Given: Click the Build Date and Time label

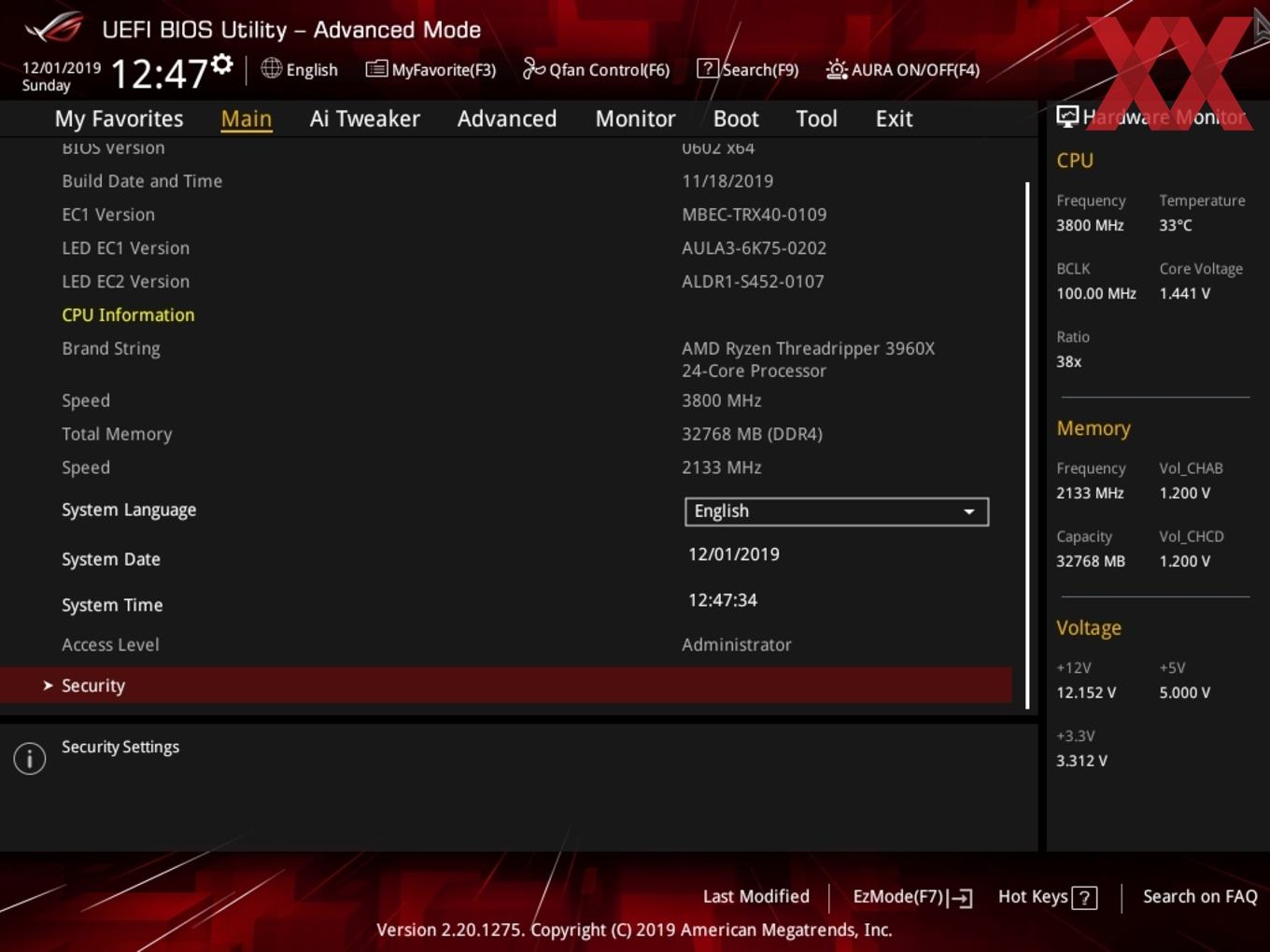Looking at the screenshot, I should tap(142, 181).
